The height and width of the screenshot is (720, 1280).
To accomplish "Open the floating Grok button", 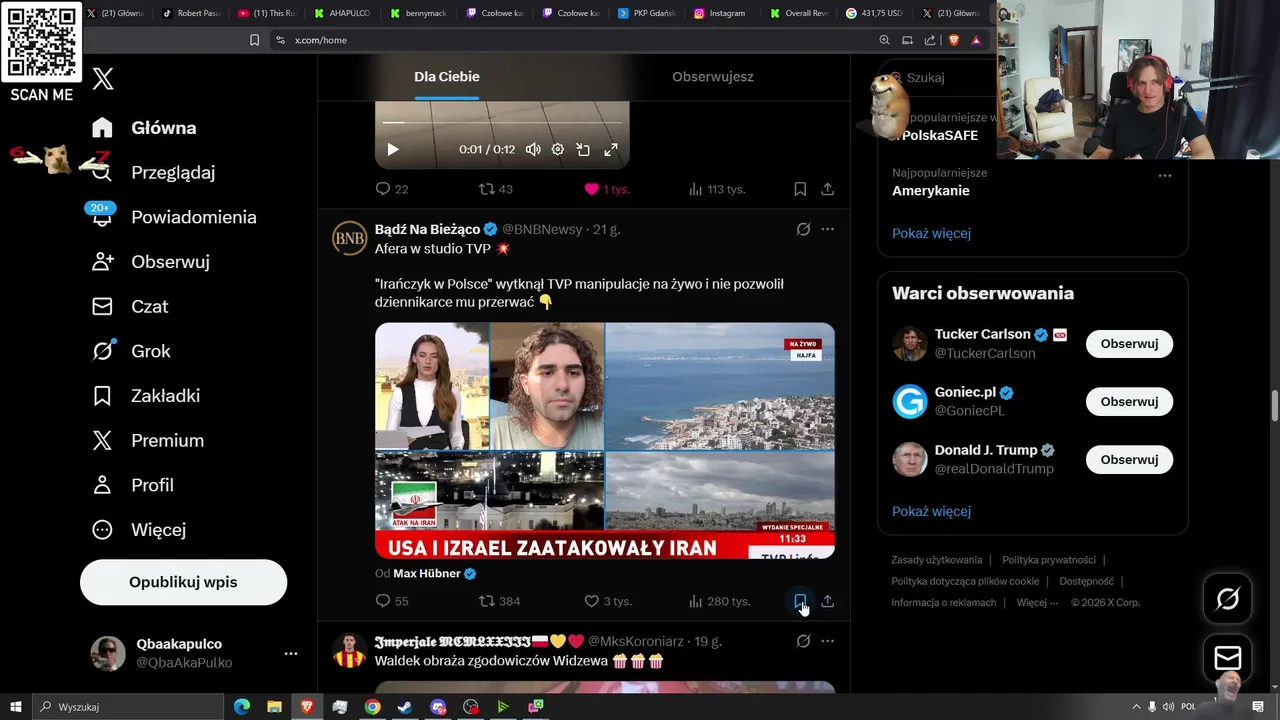I will [1227, 599].
